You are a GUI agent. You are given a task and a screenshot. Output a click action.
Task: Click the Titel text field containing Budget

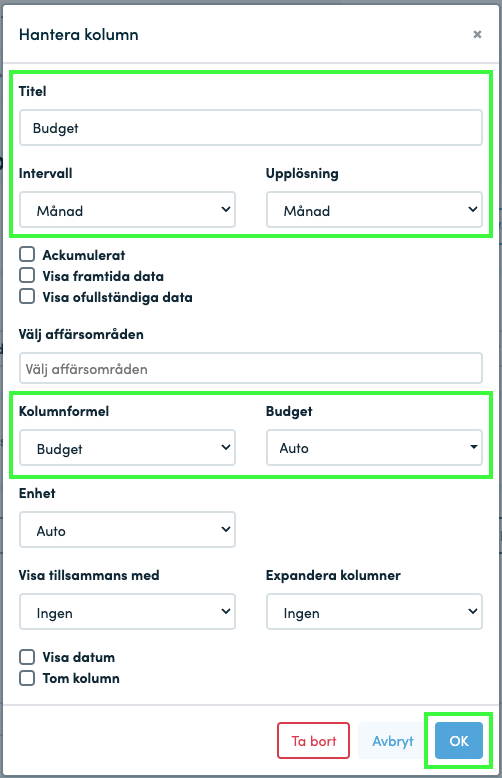coord(251,128)
